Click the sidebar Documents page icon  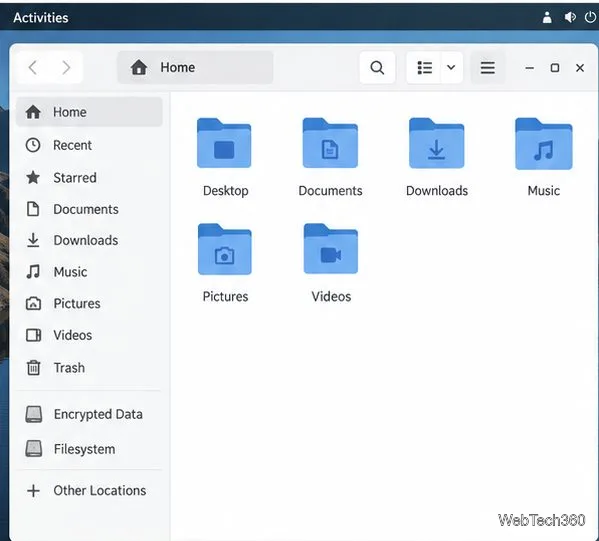(33, 209)
